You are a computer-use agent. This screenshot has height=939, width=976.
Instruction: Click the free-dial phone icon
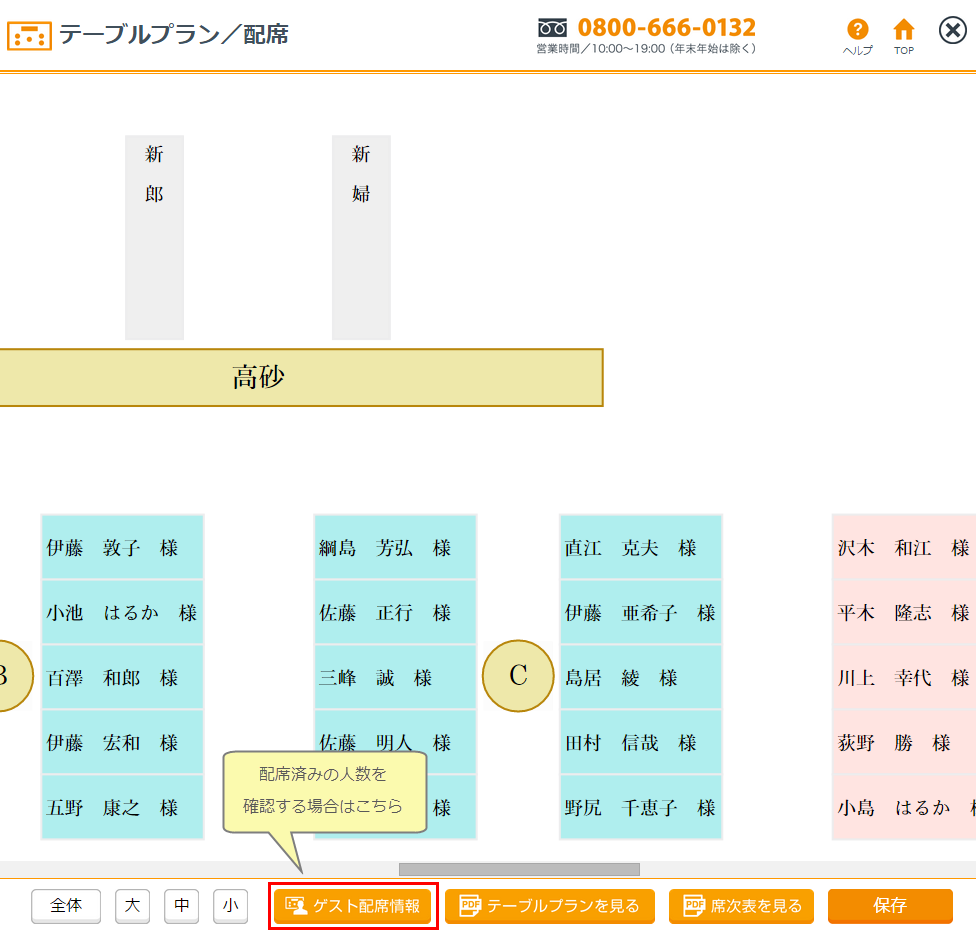click(552, 28)
